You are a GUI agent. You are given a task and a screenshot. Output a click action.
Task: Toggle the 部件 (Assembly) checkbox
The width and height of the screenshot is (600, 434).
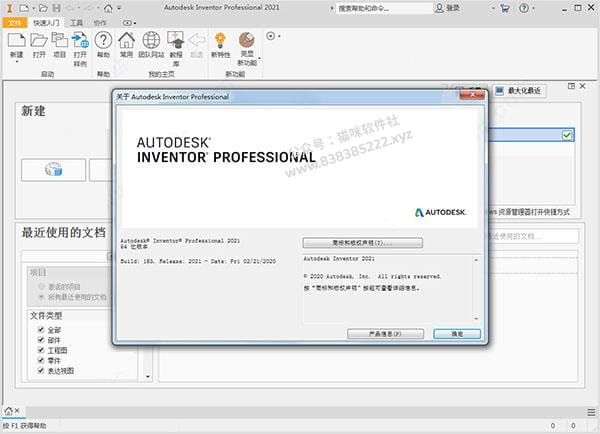(41, 340)
